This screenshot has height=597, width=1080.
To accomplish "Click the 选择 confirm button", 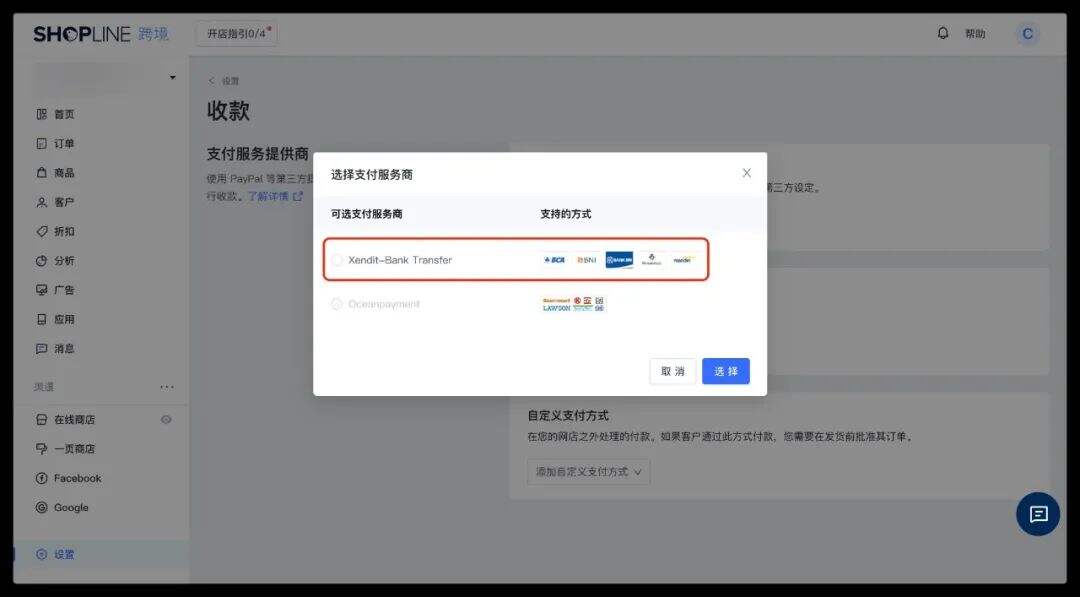I will coord(725,371).
